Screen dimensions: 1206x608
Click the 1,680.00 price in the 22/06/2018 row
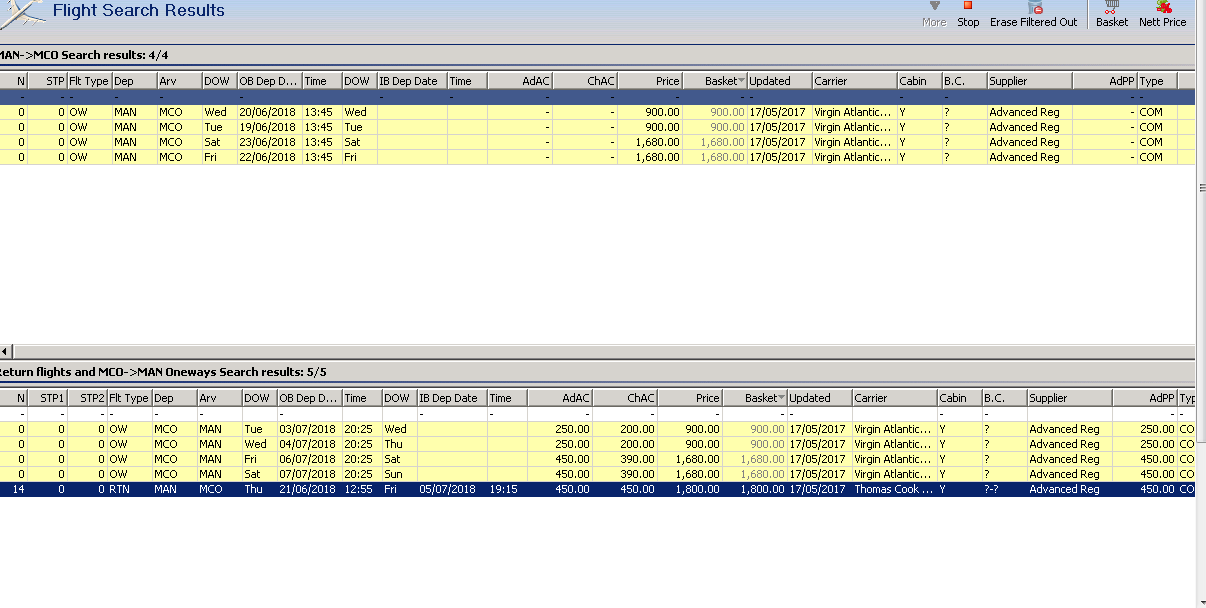point(650,157)
